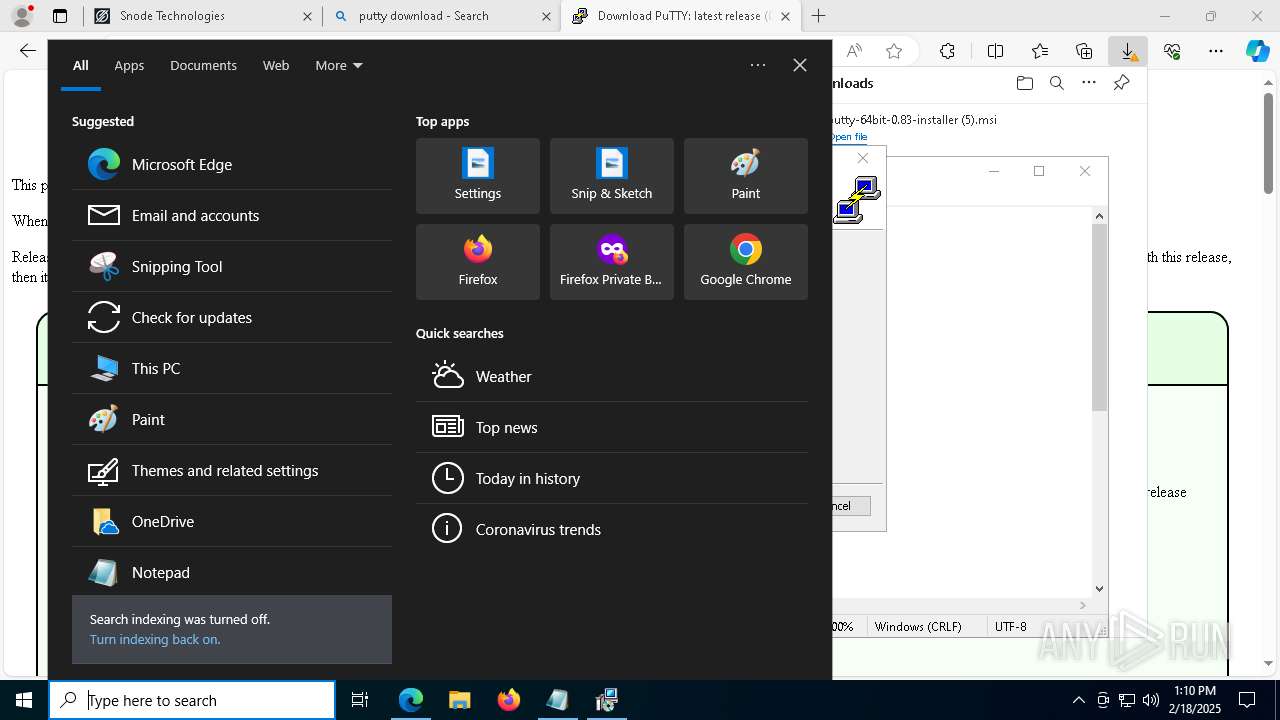This screenshot has height=720, width=1280.
Task: Launch Firefox tile in Top apps
Action: (x=478, y=262)
